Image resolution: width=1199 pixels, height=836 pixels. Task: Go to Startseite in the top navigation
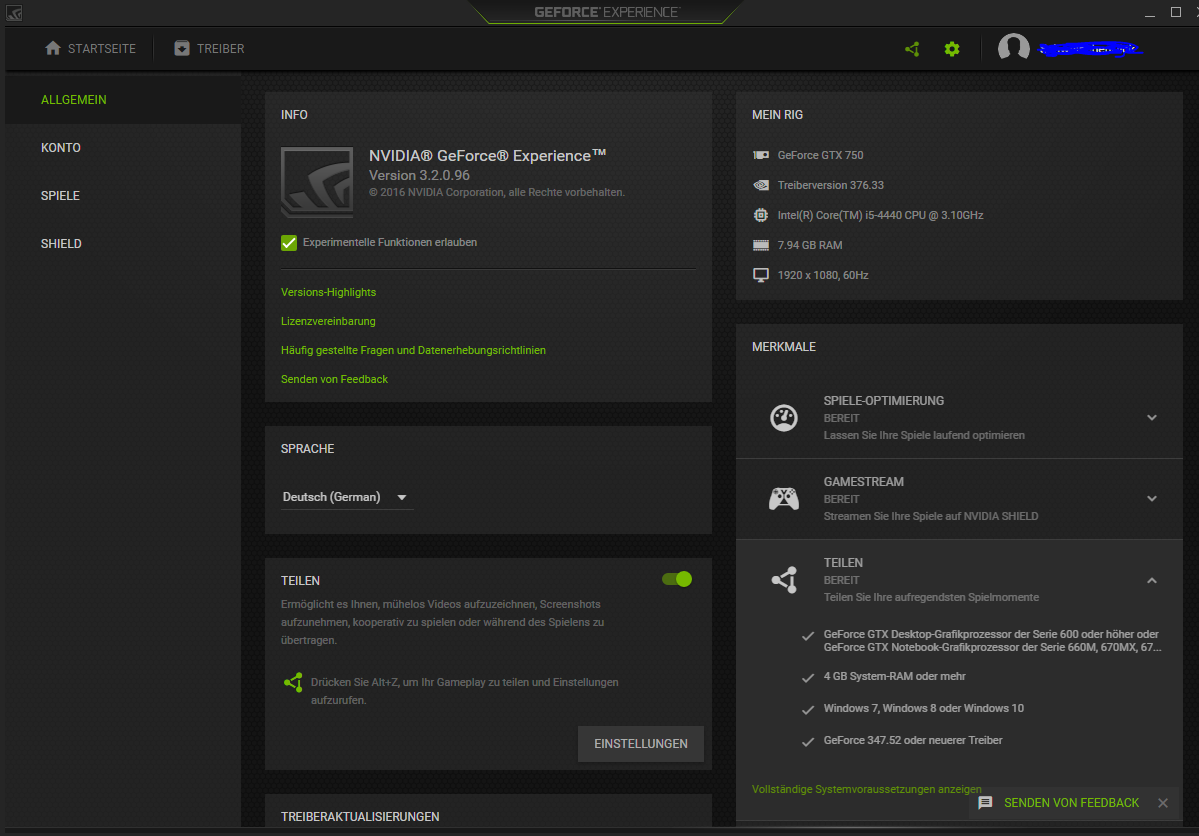[90, 48]
